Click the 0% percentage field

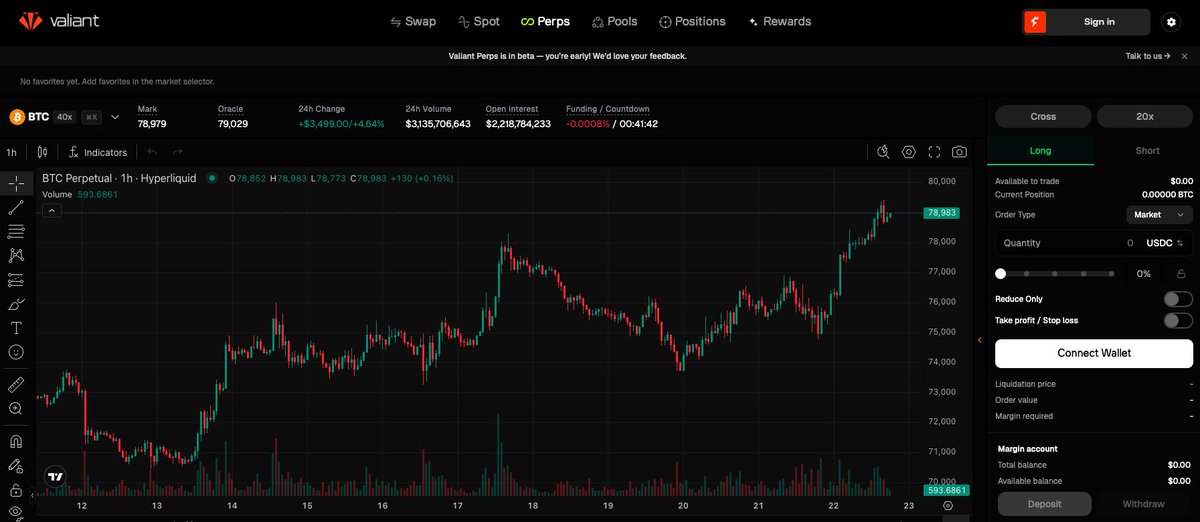point(1144,273)
